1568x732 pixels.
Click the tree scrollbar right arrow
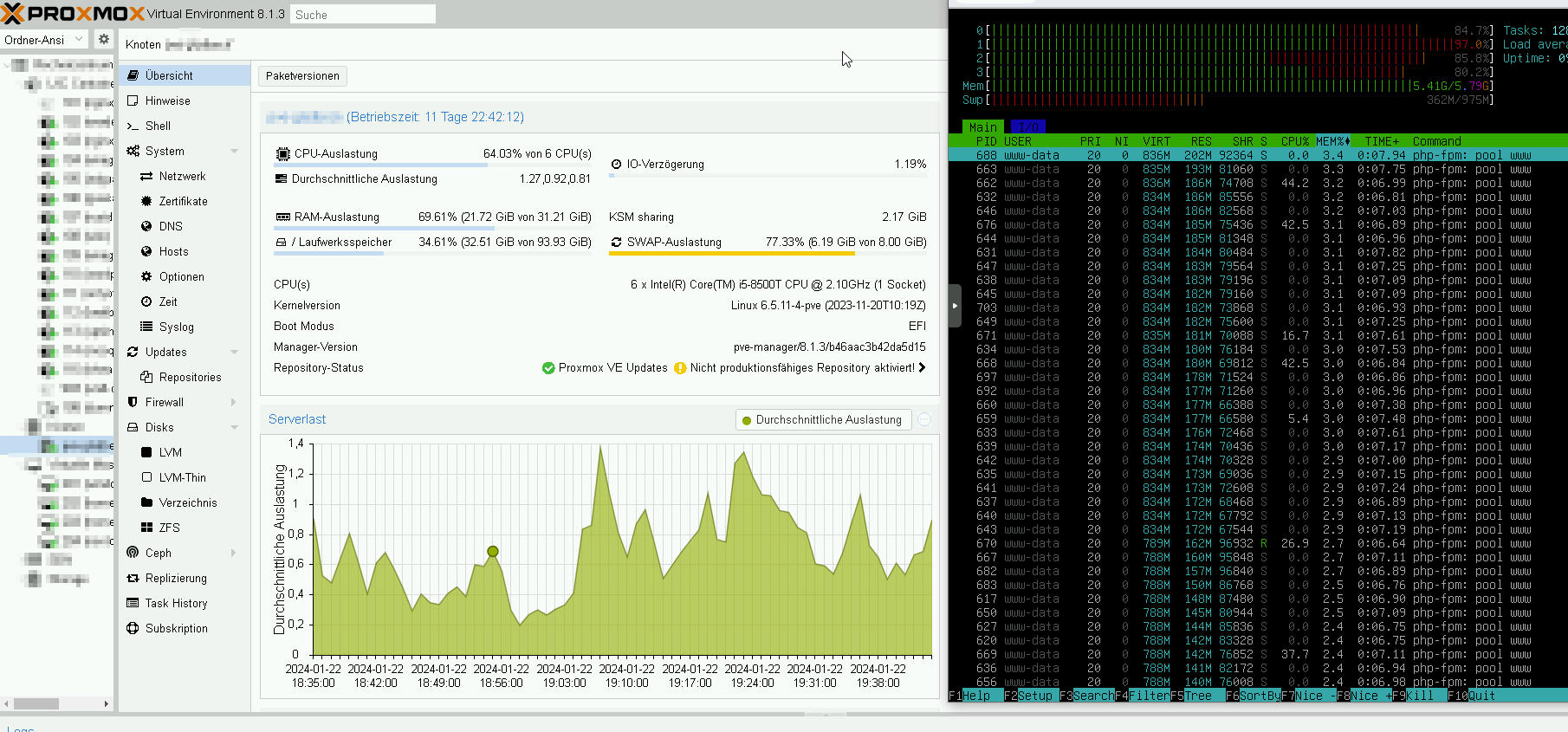click(x=106, y=703)
